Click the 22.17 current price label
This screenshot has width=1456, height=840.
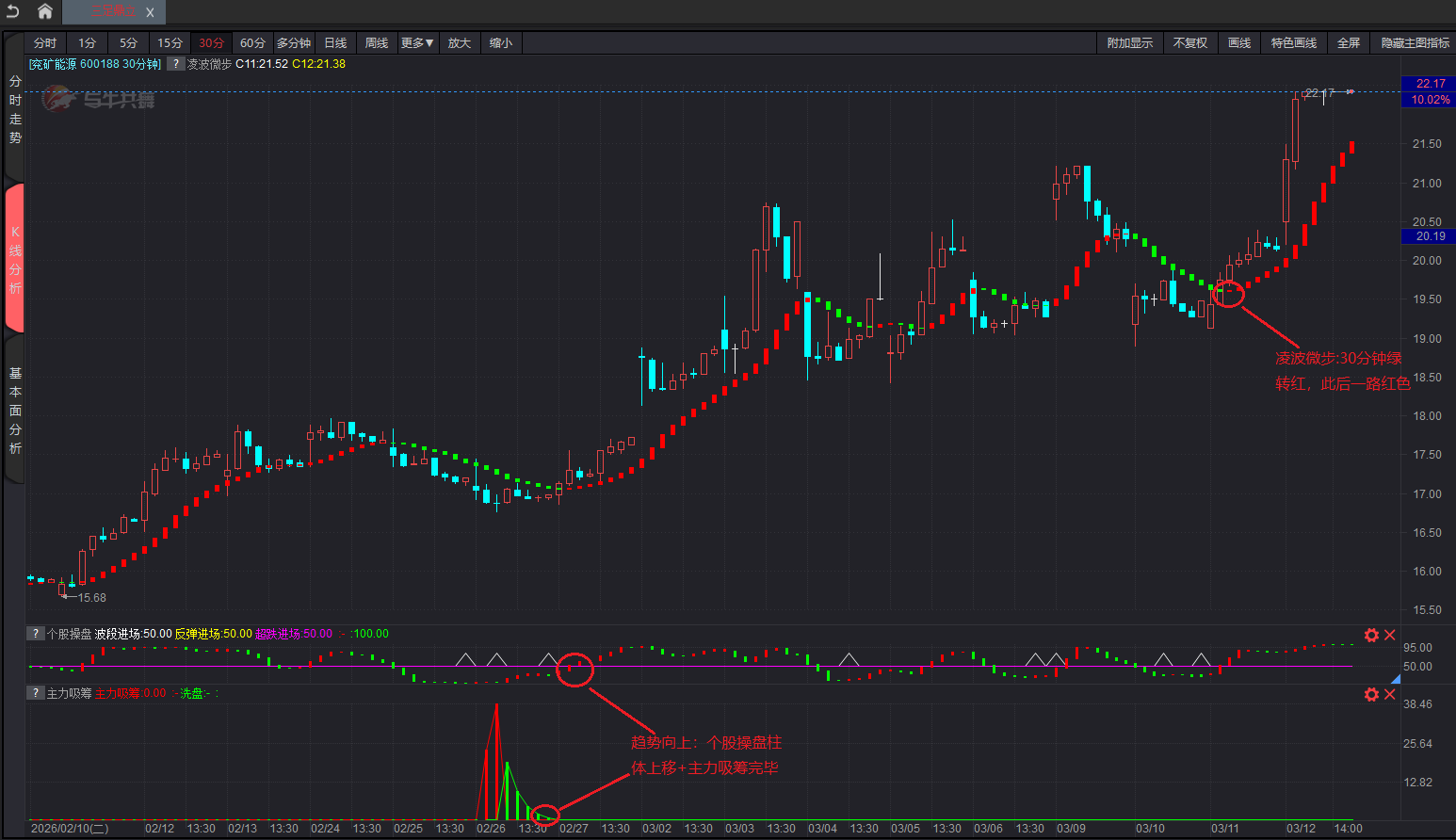coord(1430,84)
